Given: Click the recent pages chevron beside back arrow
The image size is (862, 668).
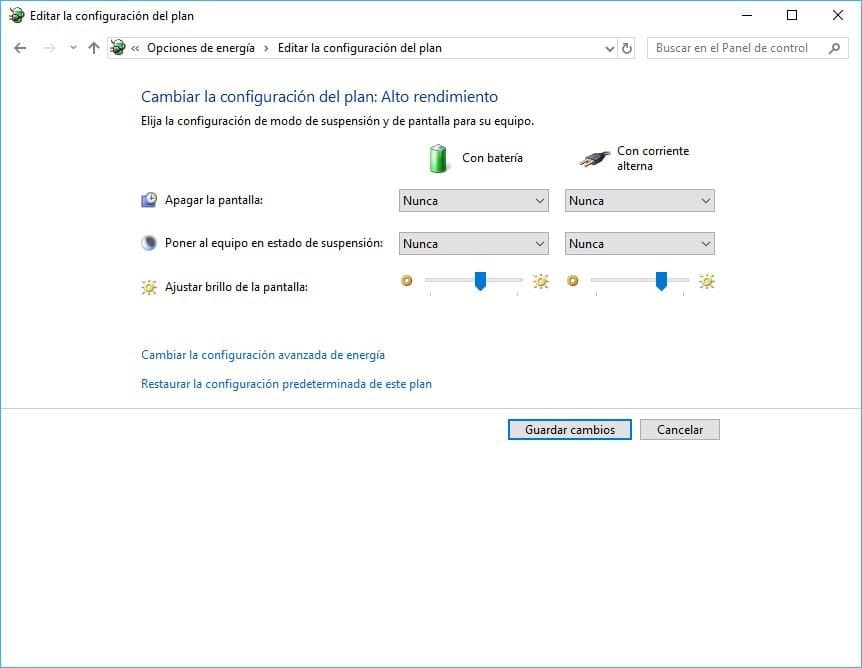Looking at the screenshot, I should coord(72,47).
